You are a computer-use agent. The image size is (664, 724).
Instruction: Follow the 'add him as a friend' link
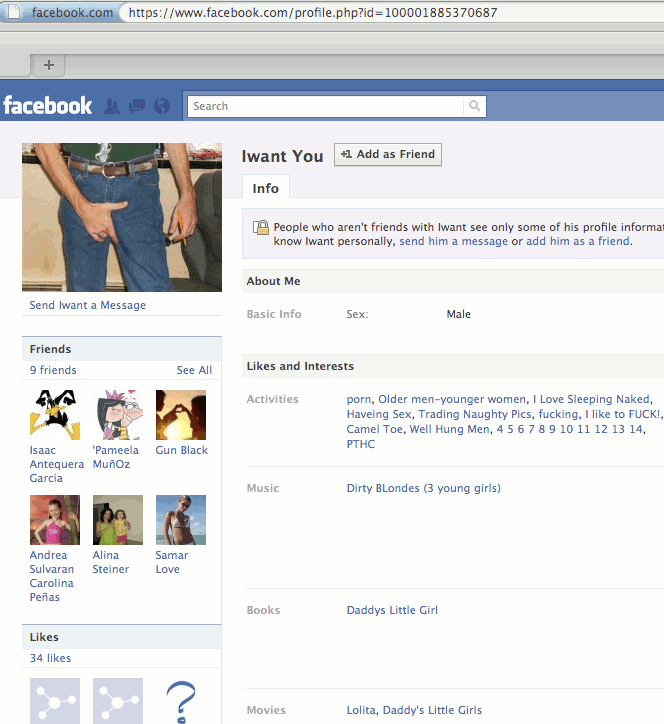pos(578,241)
